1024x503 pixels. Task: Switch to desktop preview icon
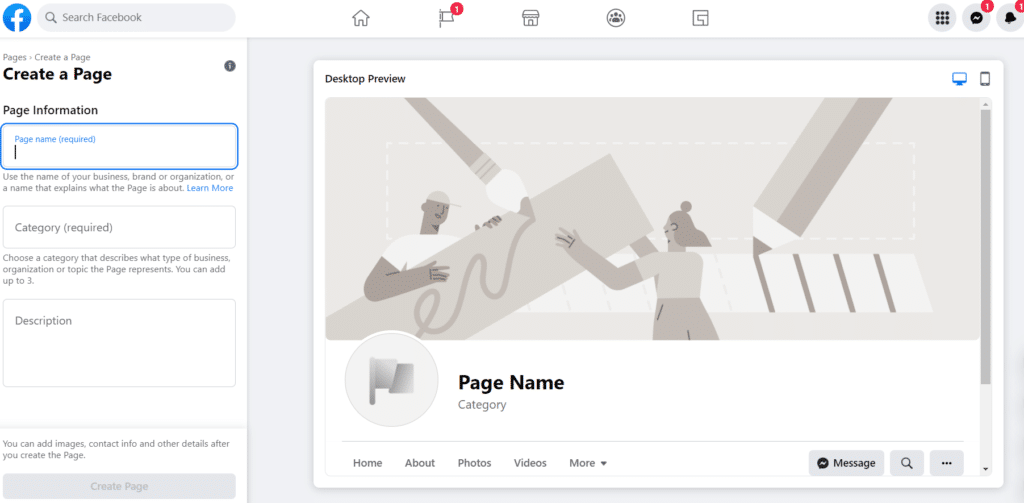click(959, 79)
